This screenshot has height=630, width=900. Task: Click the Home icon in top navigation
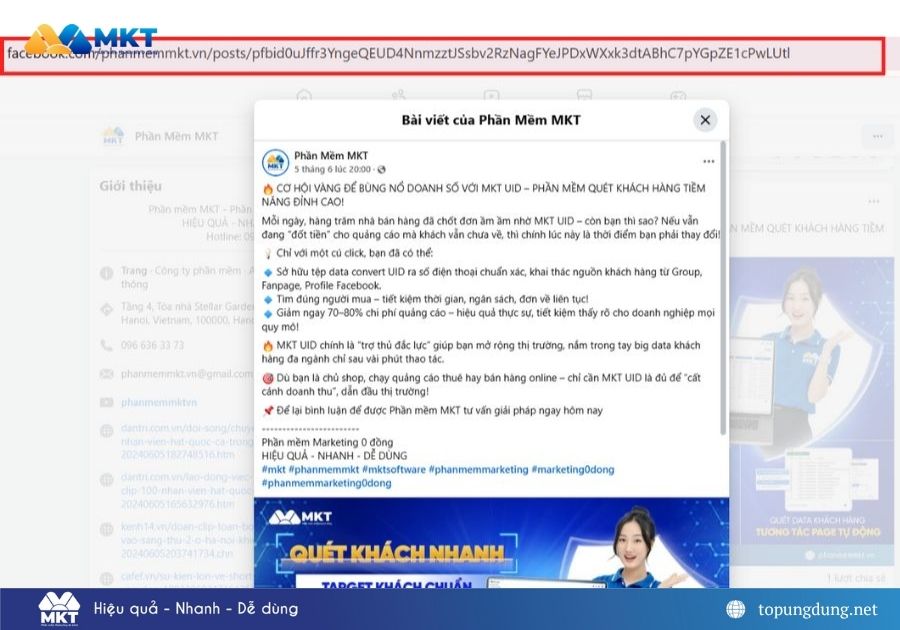[304, 95]
